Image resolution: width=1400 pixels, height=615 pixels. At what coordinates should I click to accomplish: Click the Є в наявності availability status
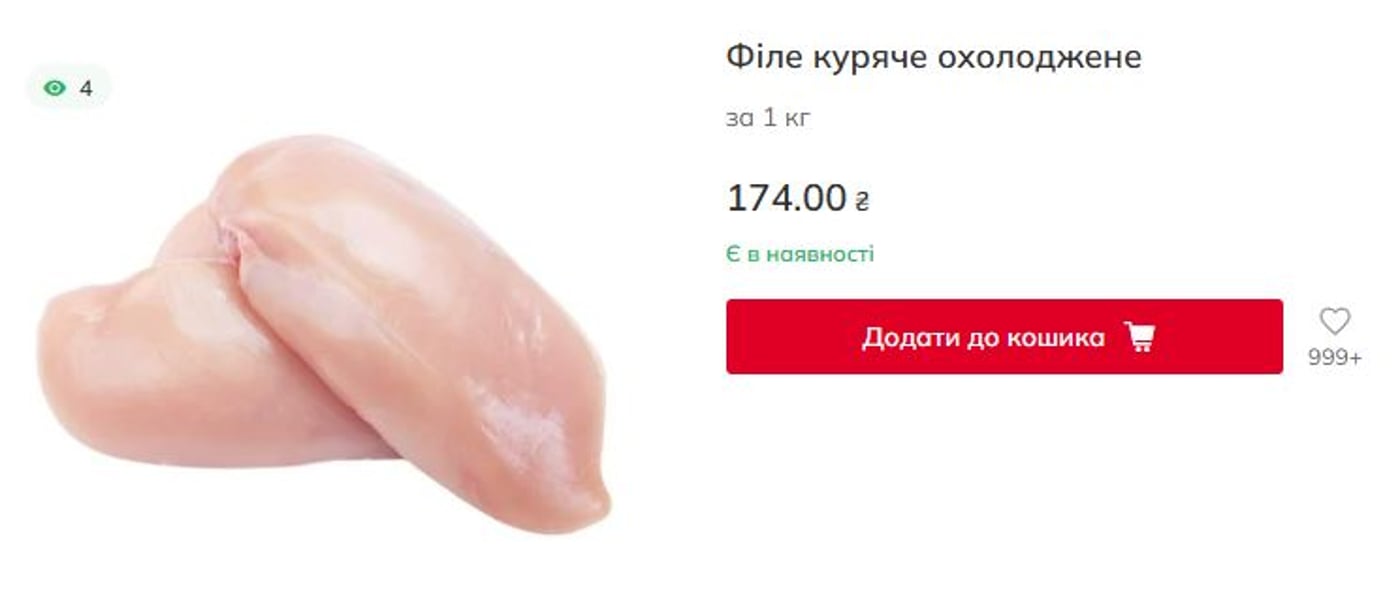[800, 254]
